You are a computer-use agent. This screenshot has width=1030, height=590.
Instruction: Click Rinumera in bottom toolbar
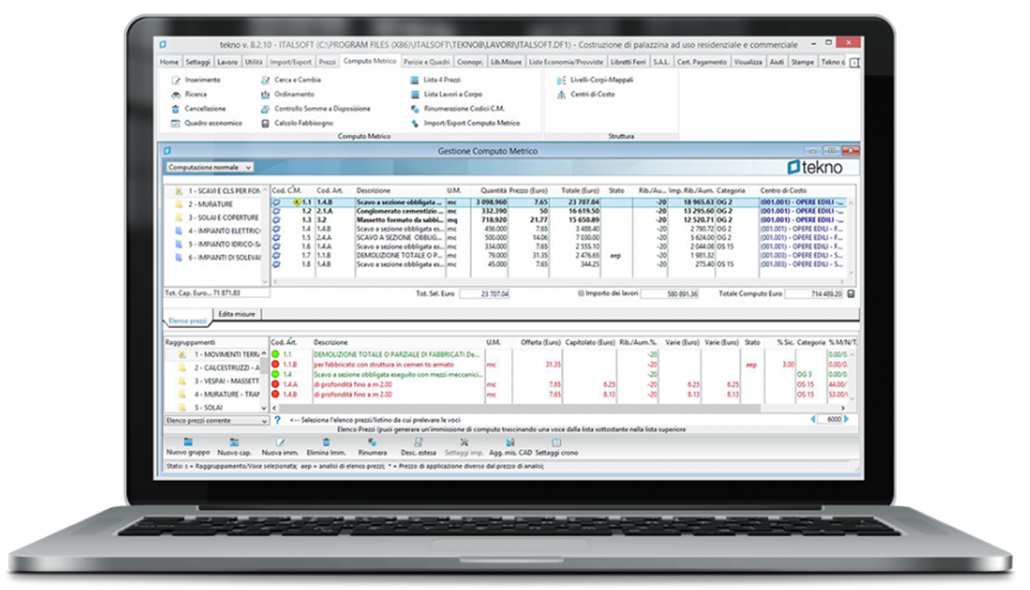tap(372, 447)
